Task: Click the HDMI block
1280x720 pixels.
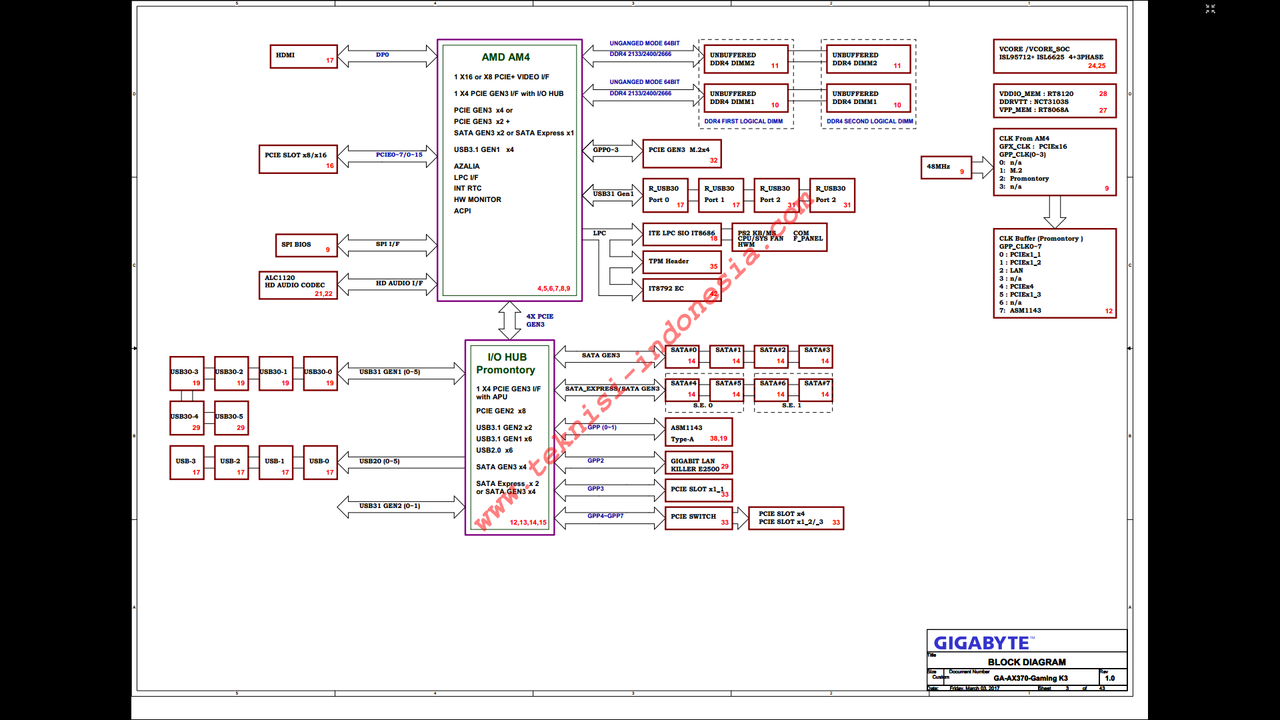Action: pos(304,56)
